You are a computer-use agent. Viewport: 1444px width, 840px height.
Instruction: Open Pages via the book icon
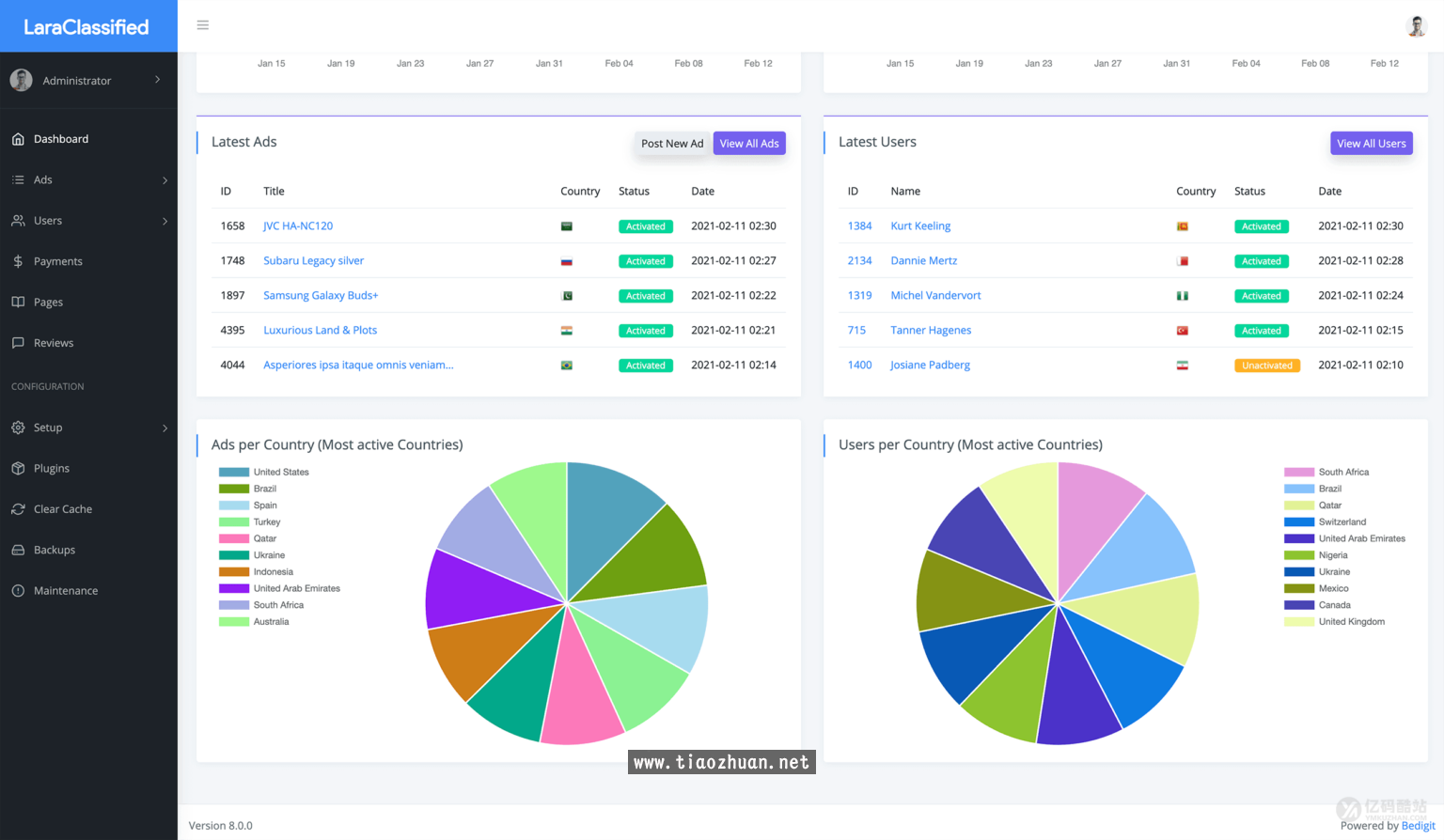point(18,302)
